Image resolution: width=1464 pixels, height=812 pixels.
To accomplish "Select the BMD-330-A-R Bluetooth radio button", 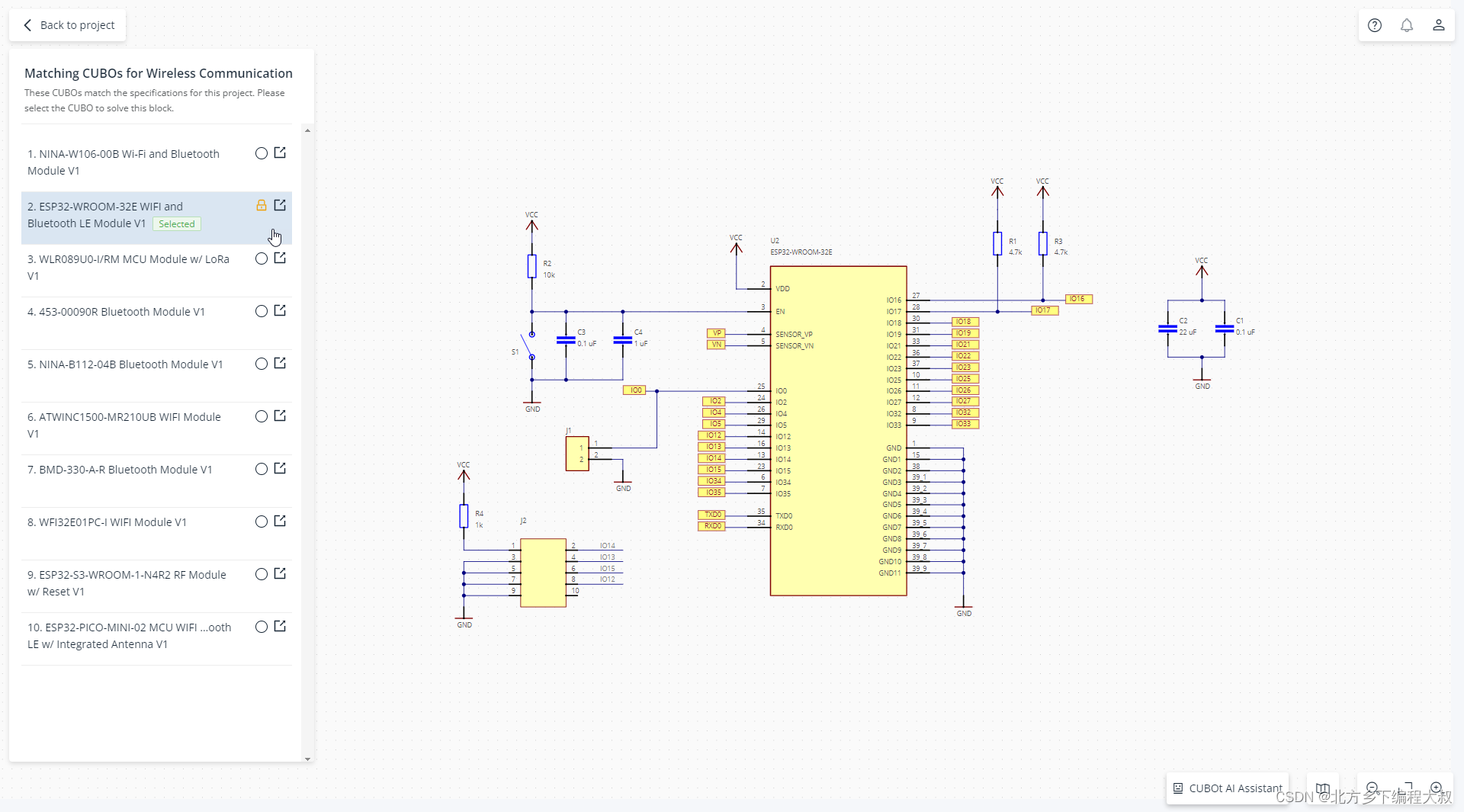I will pos(262,469).
